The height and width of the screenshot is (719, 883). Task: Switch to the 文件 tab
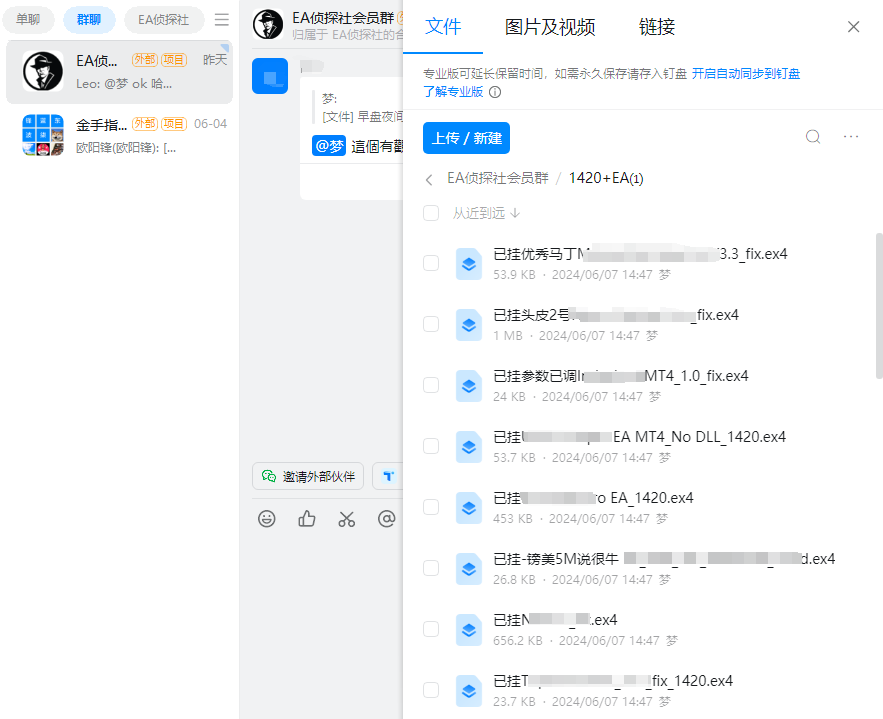pyautogui.click(x=443, y=26)
